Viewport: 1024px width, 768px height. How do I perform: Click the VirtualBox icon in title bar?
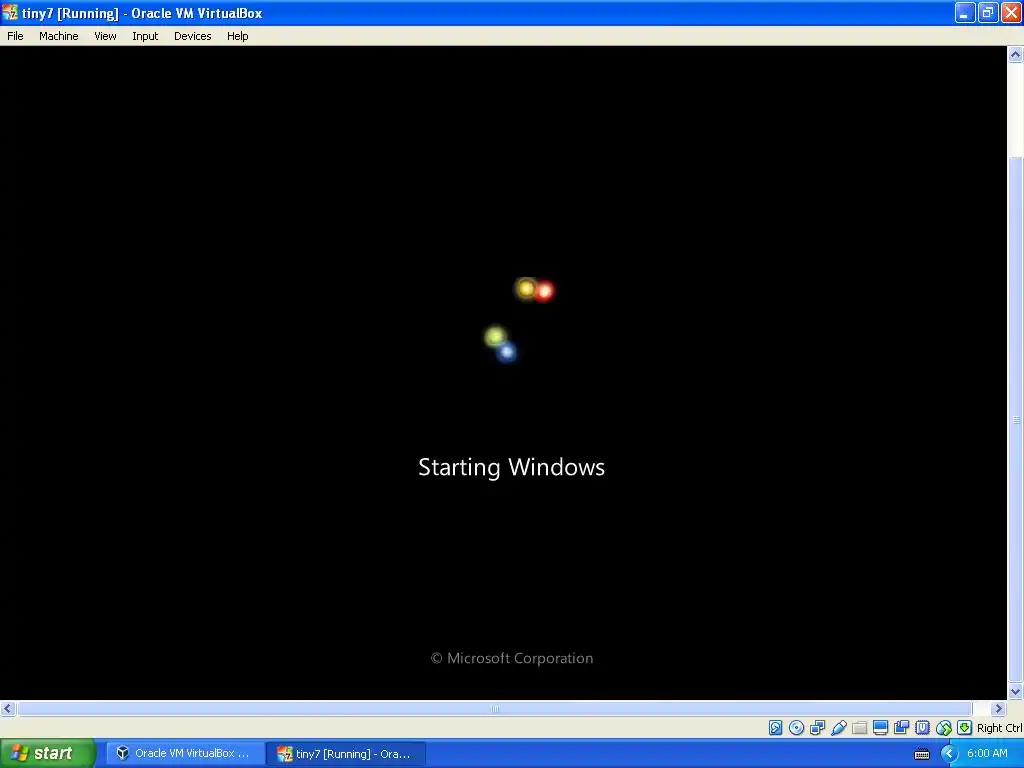(10, 12)
